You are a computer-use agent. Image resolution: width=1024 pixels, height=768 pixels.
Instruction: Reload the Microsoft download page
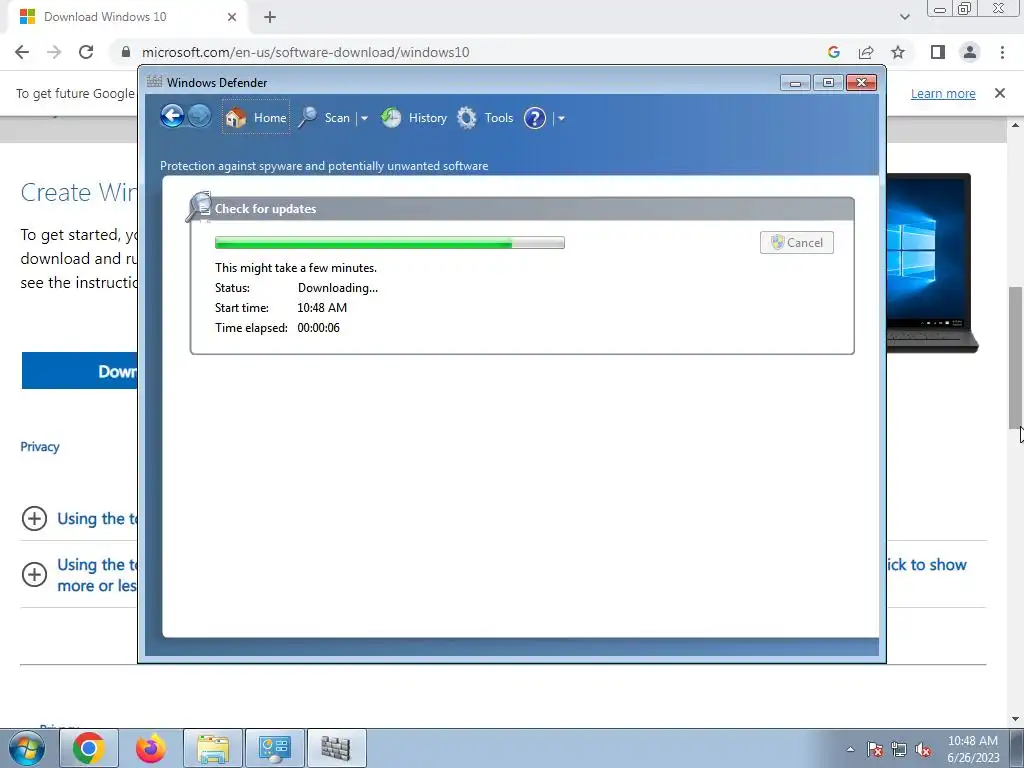pos(86,52)
